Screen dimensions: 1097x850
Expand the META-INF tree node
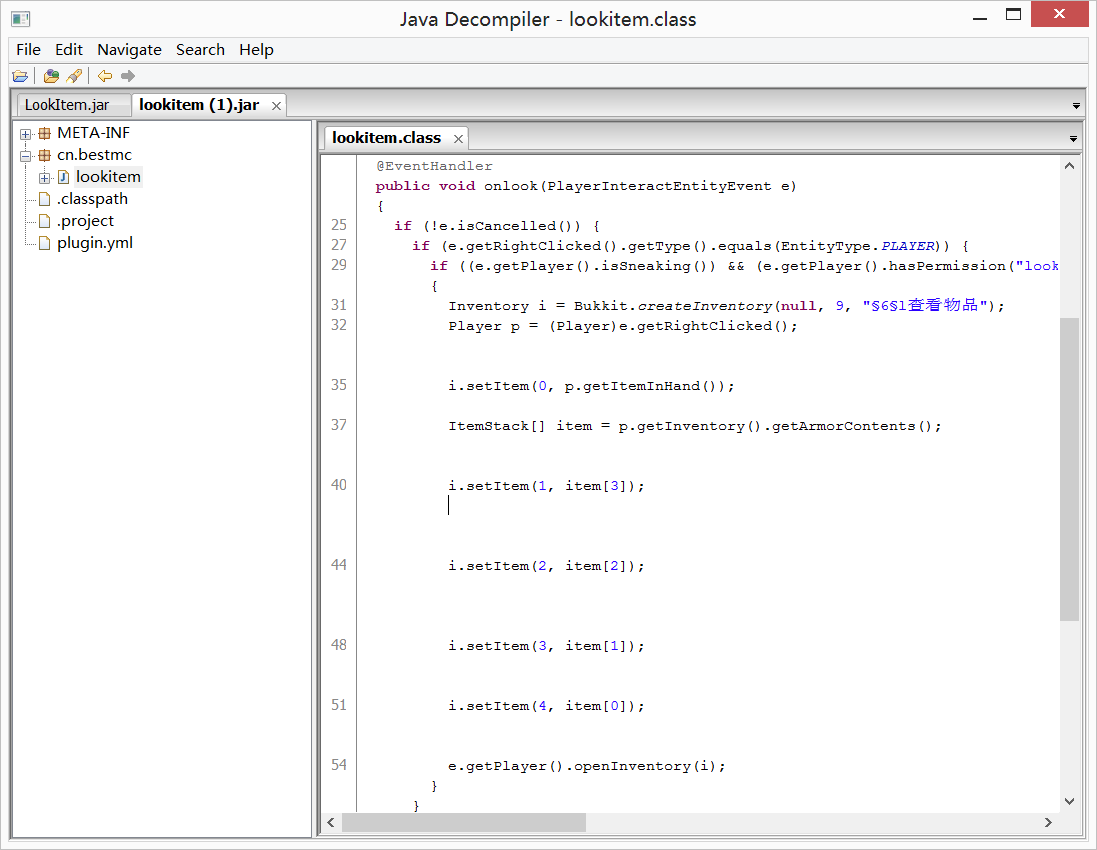(26, 134)
